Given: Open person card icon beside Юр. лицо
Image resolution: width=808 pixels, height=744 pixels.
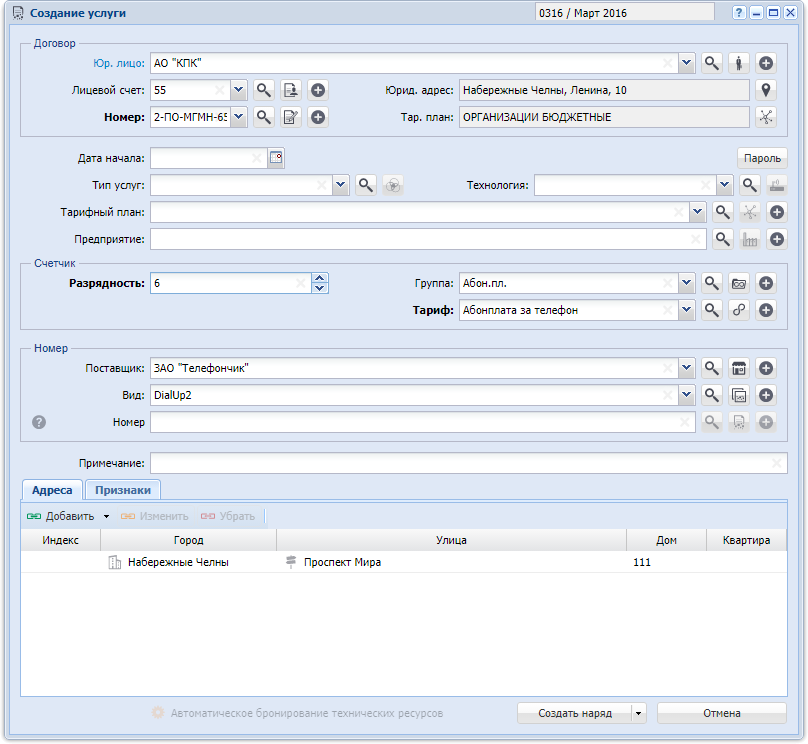Looking at the screenshot, I should tap(739, 63).
